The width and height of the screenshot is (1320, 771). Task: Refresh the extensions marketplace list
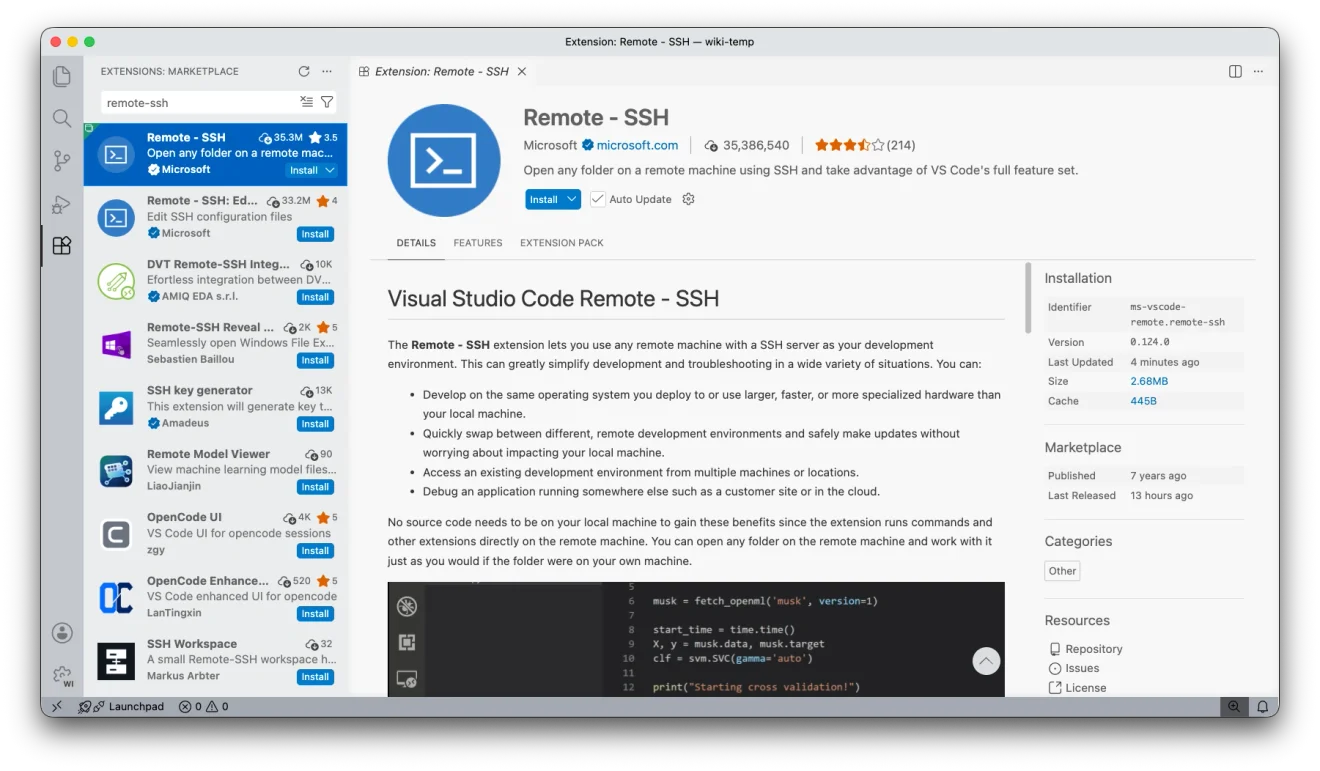304,71
